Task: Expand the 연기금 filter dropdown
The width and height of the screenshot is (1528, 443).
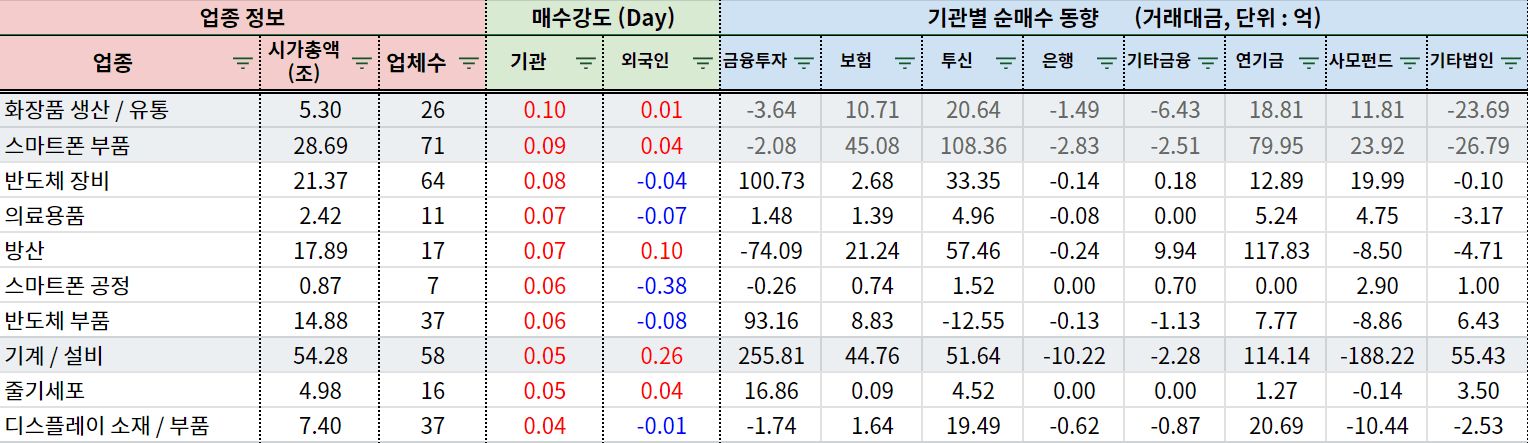Action: 1308,62
